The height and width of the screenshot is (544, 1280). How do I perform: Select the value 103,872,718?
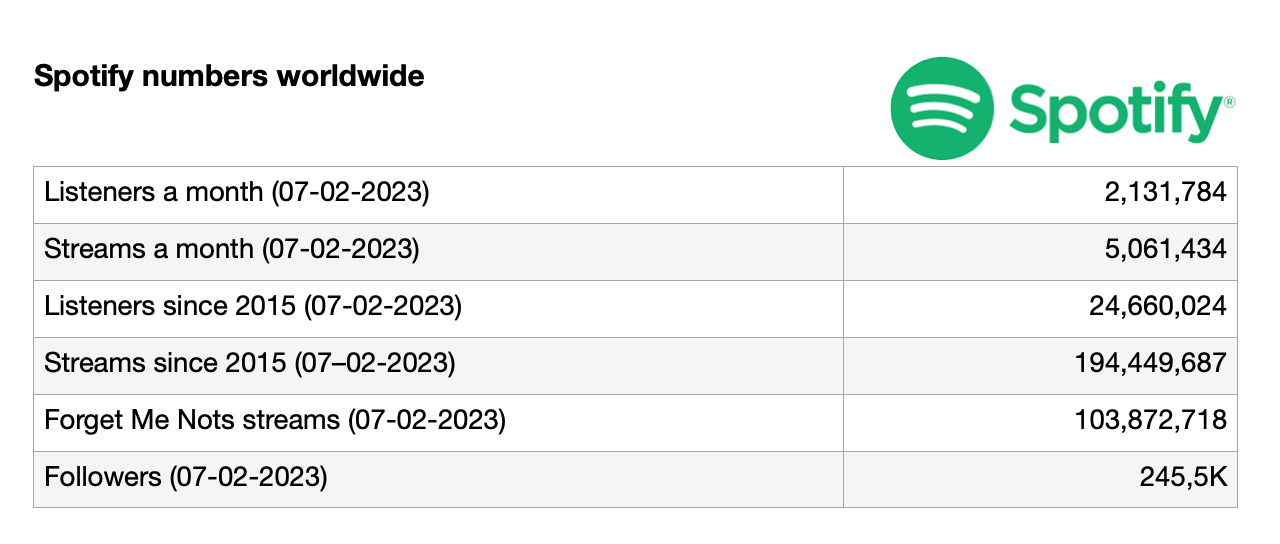click(1150, 420)
